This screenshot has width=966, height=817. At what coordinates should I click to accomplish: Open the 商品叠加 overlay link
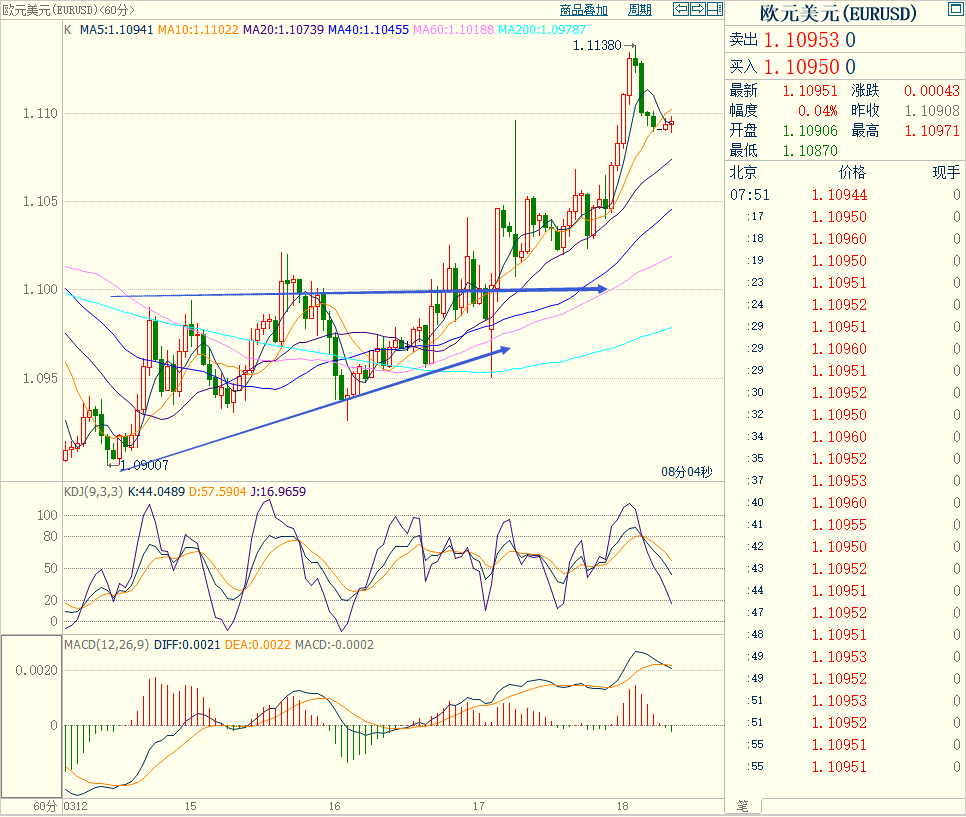(583, 10)
